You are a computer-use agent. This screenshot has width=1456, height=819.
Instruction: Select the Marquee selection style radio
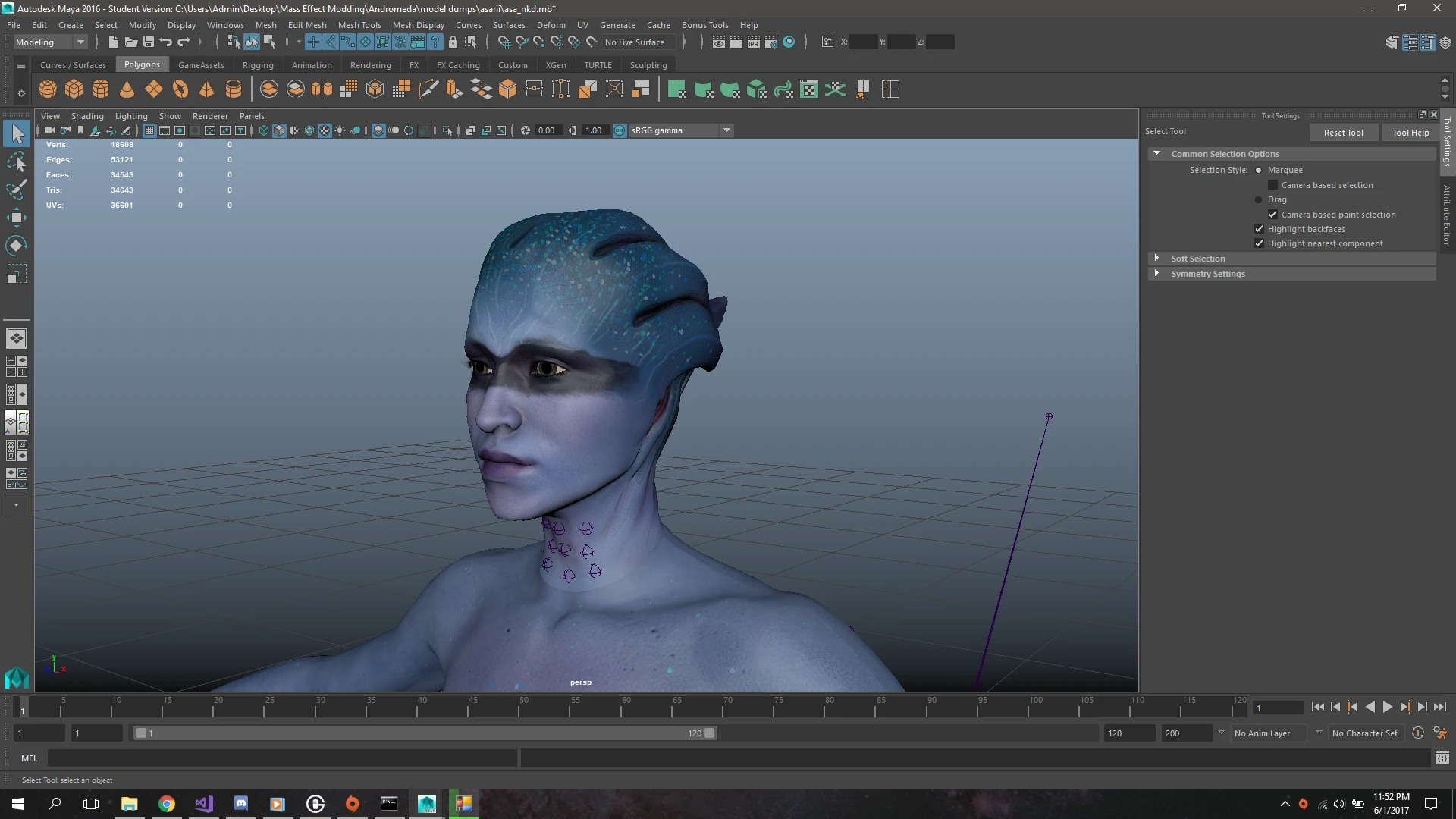click(x=1259, y=171)
